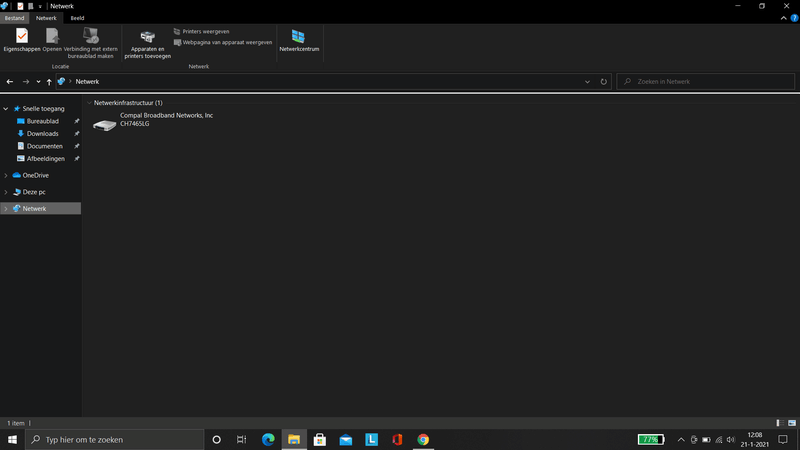Screen dimensions: 800x450
Task: Open Microsoft Store from the taskbar
Action: point(320,440)
